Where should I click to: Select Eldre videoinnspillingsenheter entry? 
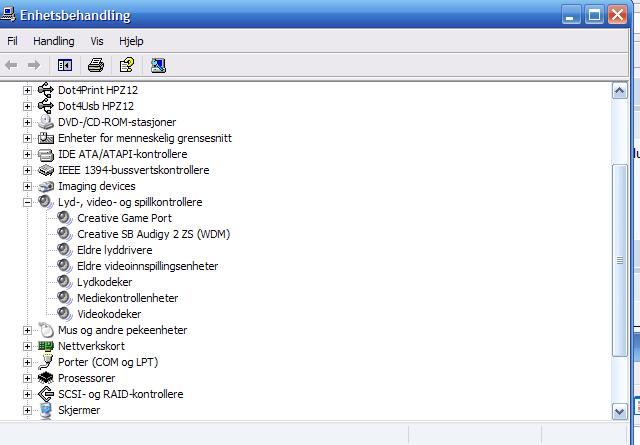147,266
